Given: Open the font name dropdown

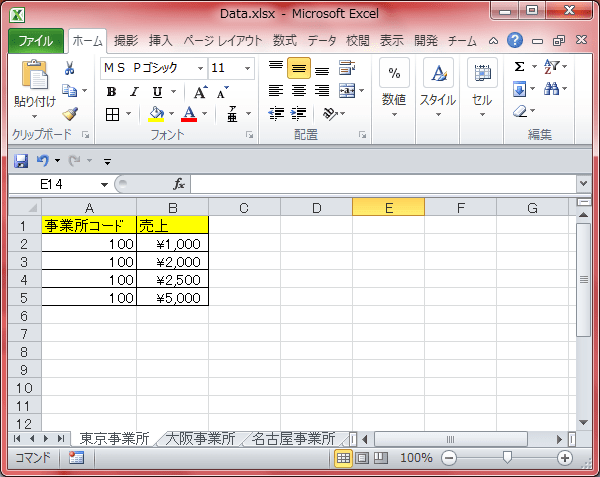Looking at the screenshot, I should 201,68.
